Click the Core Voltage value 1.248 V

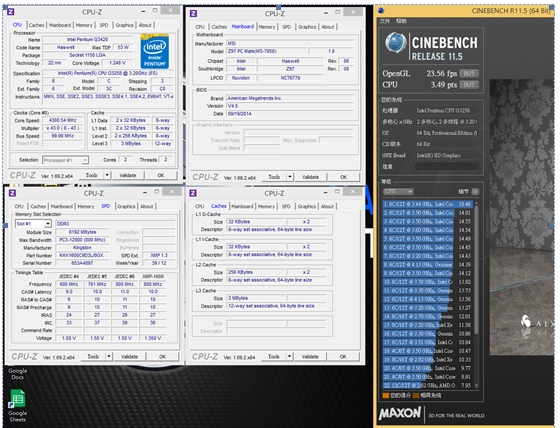(118, 63)
